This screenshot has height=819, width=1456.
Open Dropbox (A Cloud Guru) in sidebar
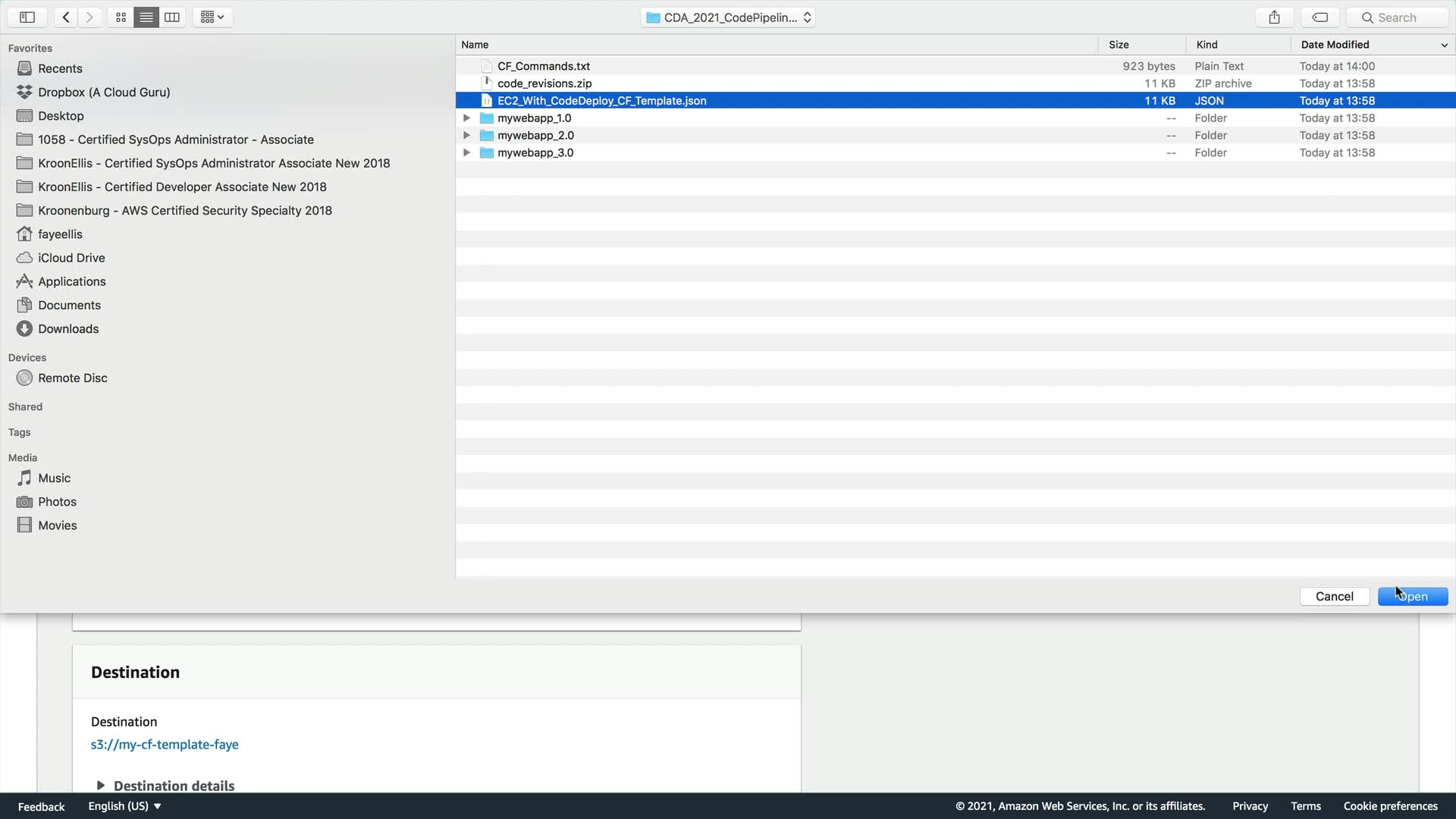click(104, 92)
